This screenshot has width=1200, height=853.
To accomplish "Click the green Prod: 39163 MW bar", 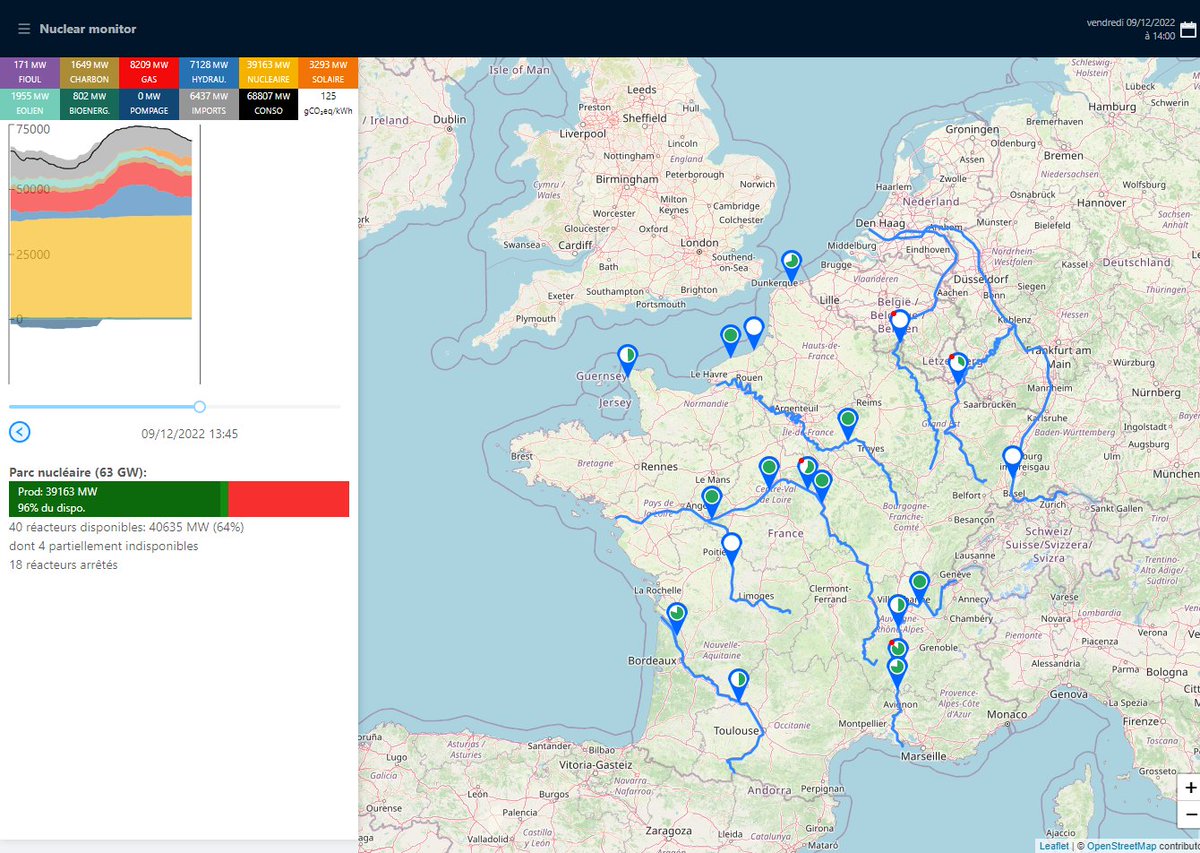I will coord(115,499).
